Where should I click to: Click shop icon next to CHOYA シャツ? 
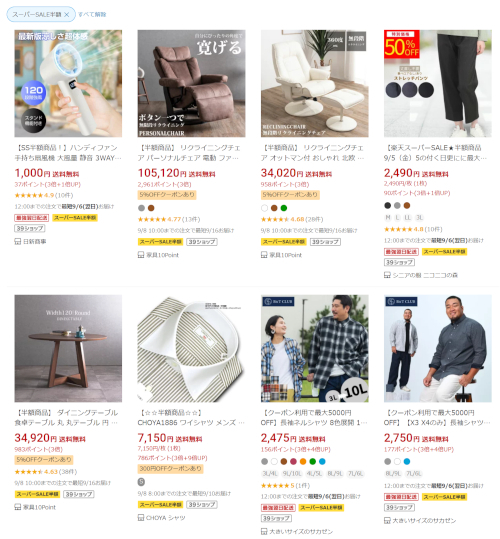[x=141, y=517]
